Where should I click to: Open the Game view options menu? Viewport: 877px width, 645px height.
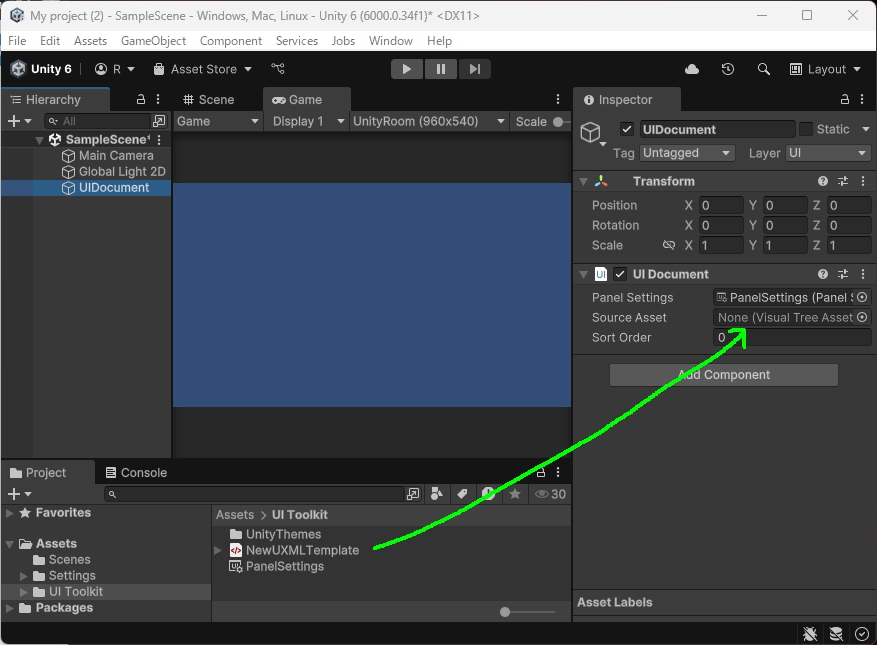[558, 99]
